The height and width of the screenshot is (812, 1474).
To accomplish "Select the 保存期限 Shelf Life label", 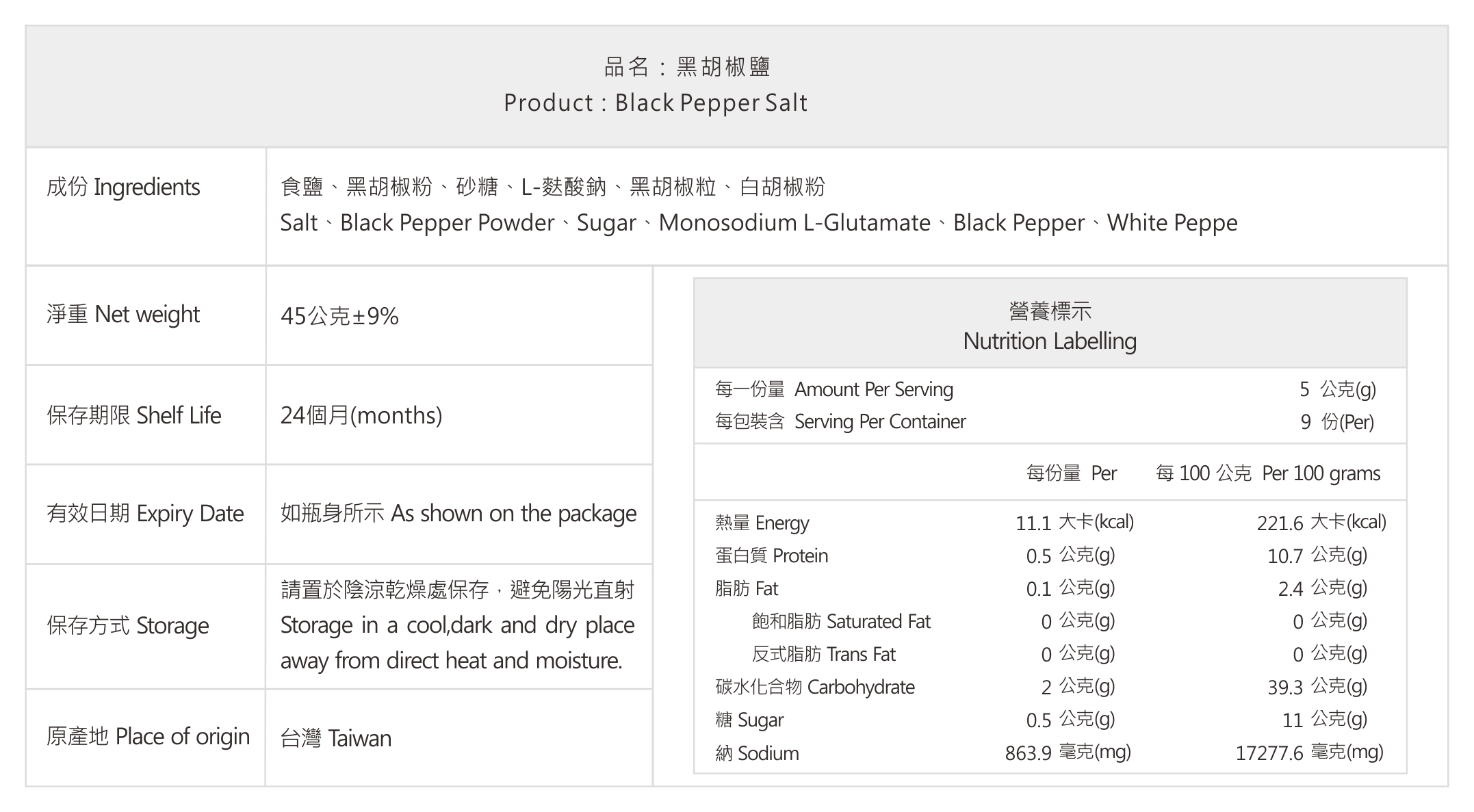I will pos(134,415).
